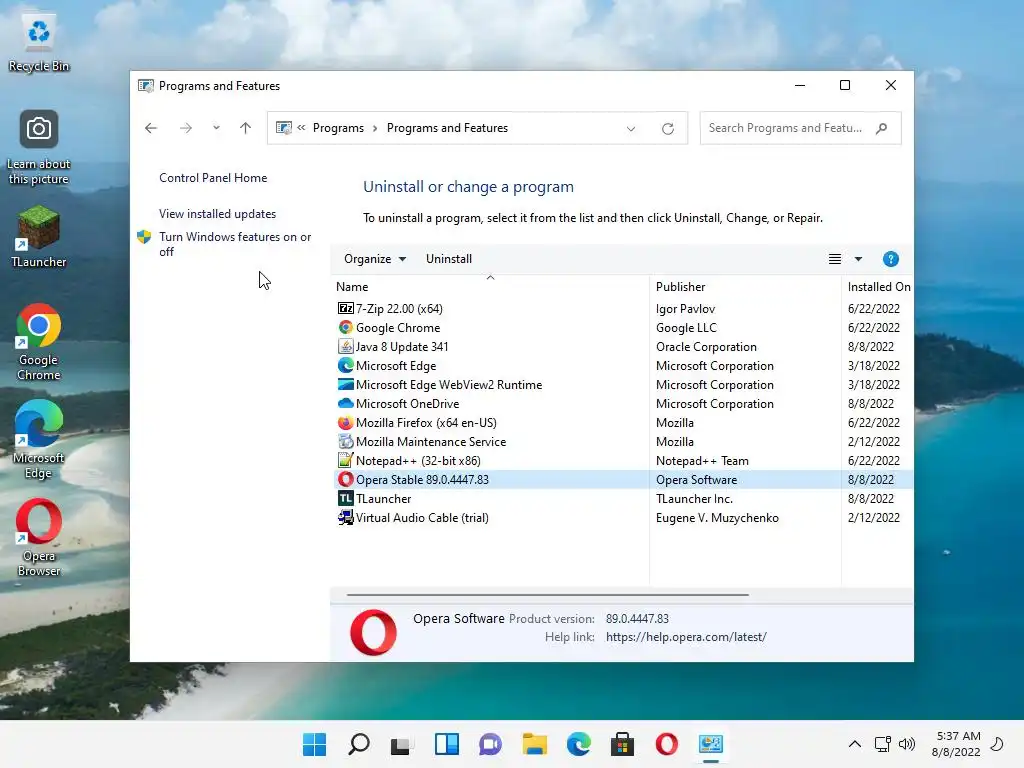This screenshot has height=768, width=1024.
Task: Open recent locations dropdown arrow
Action: point(216,128)
